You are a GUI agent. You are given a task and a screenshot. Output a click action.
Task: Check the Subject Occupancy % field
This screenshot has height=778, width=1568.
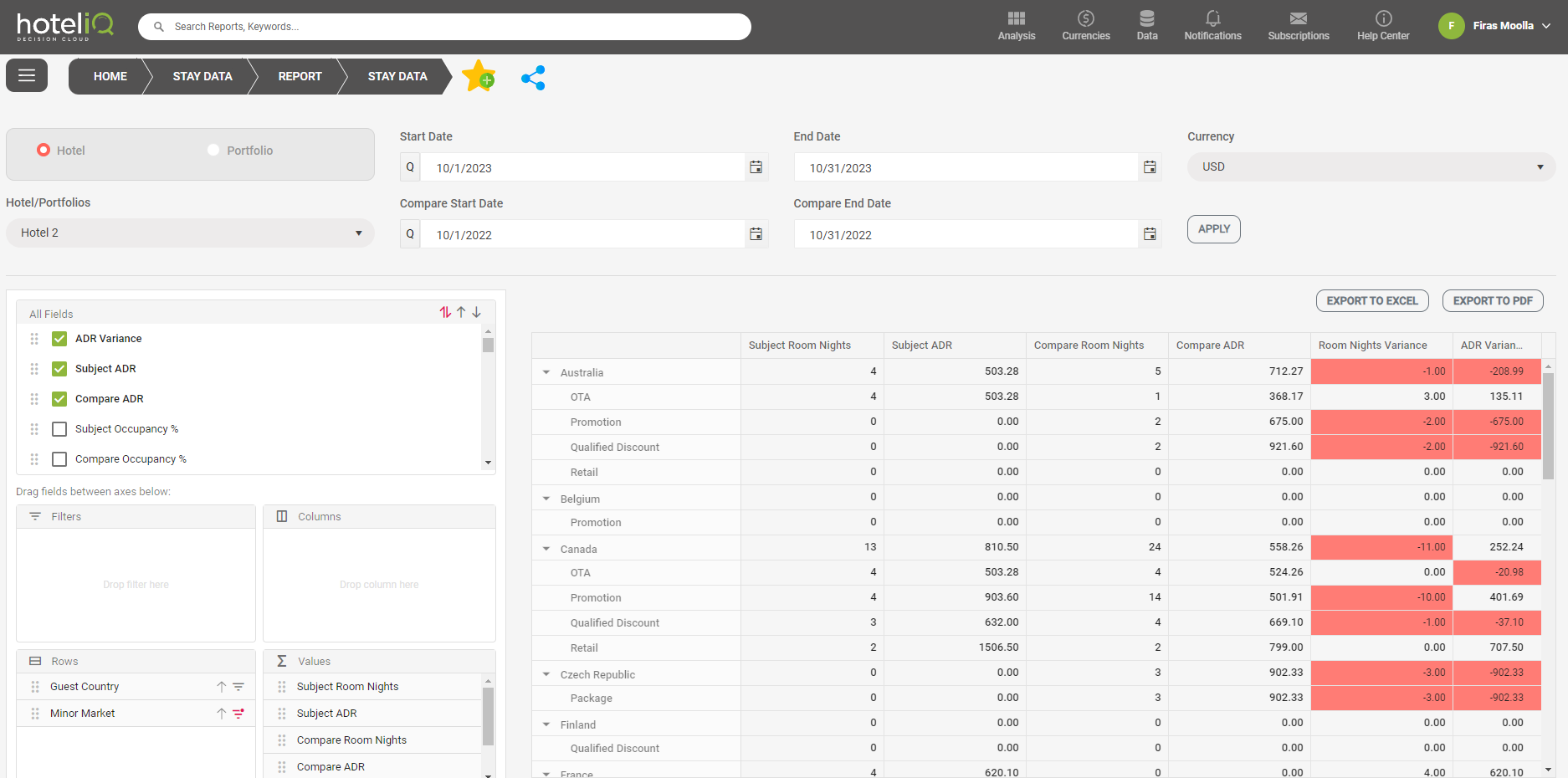tap(59, 429)
